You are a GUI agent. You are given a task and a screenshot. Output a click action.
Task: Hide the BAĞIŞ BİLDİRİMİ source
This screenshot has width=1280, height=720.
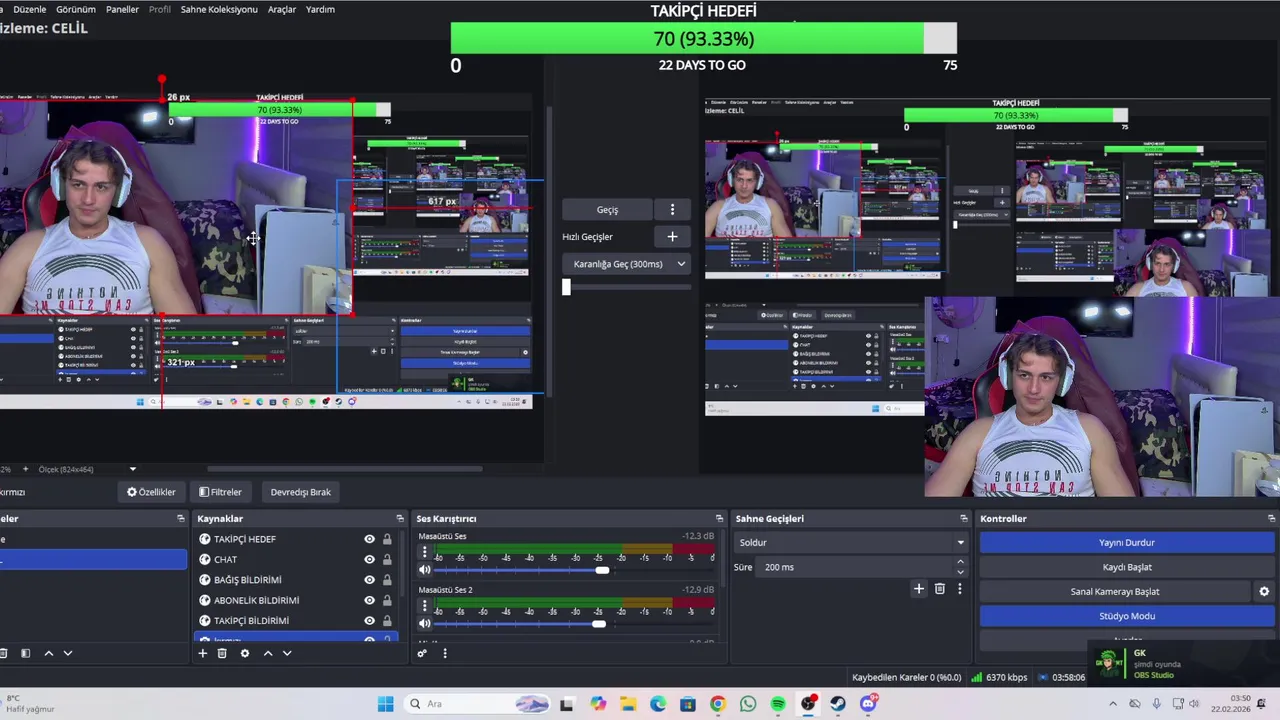369,580
